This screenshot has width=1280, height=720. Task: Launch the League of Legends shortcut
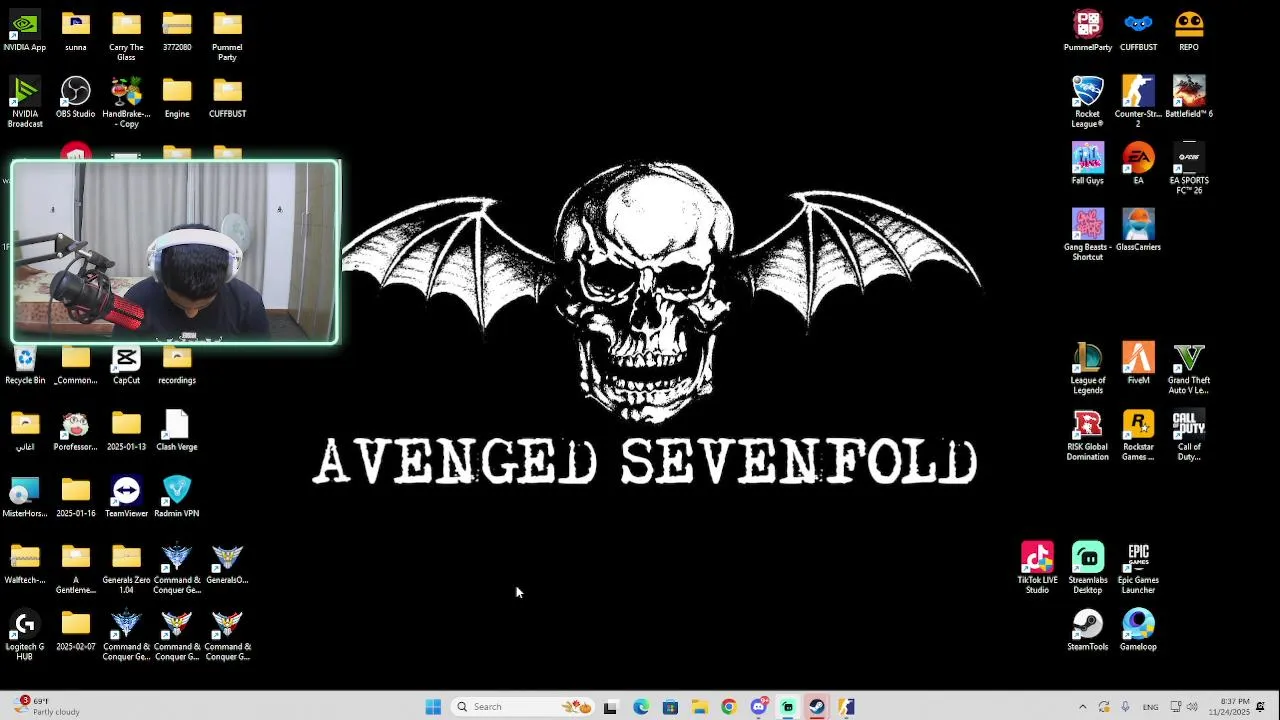[x=1088, y=369]
